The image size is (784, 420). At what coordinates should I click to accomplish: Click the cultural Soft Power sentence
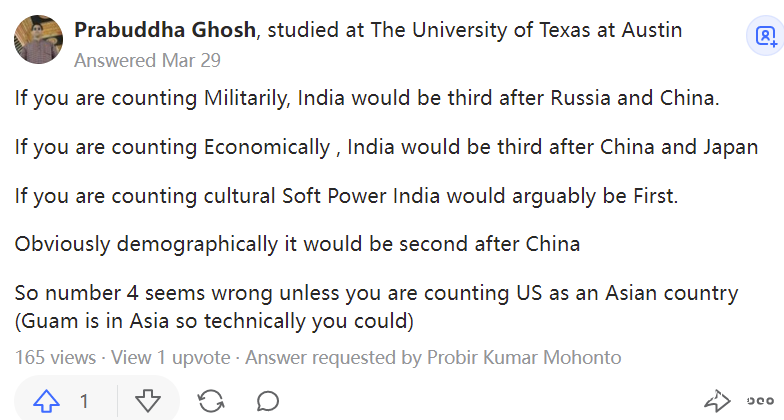click(346, 196)
